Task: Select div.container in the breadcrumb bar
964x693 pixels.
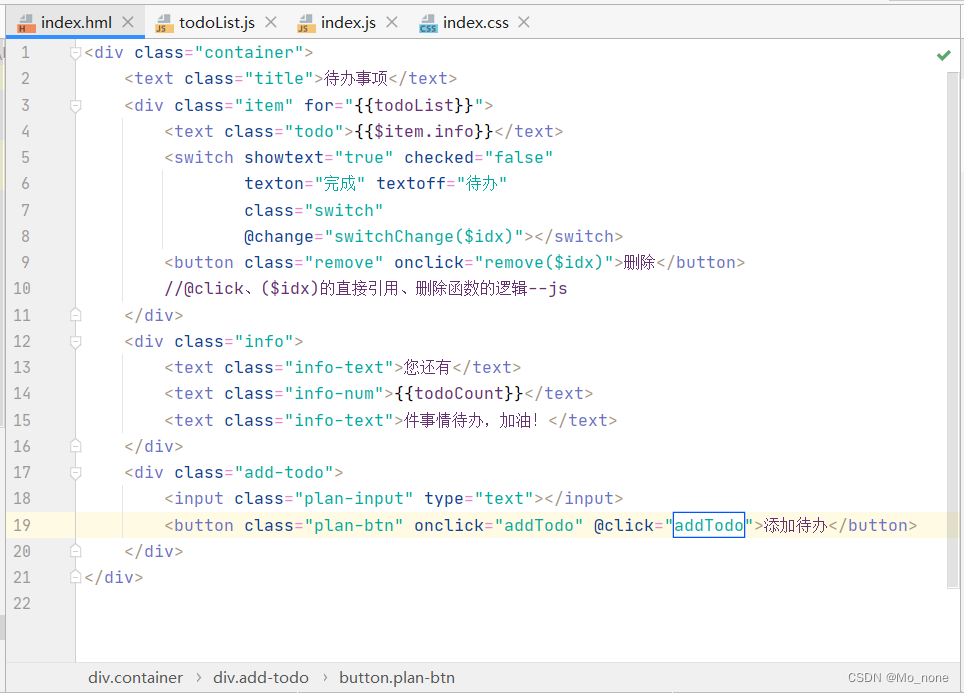Action: [x=135, y=678]
